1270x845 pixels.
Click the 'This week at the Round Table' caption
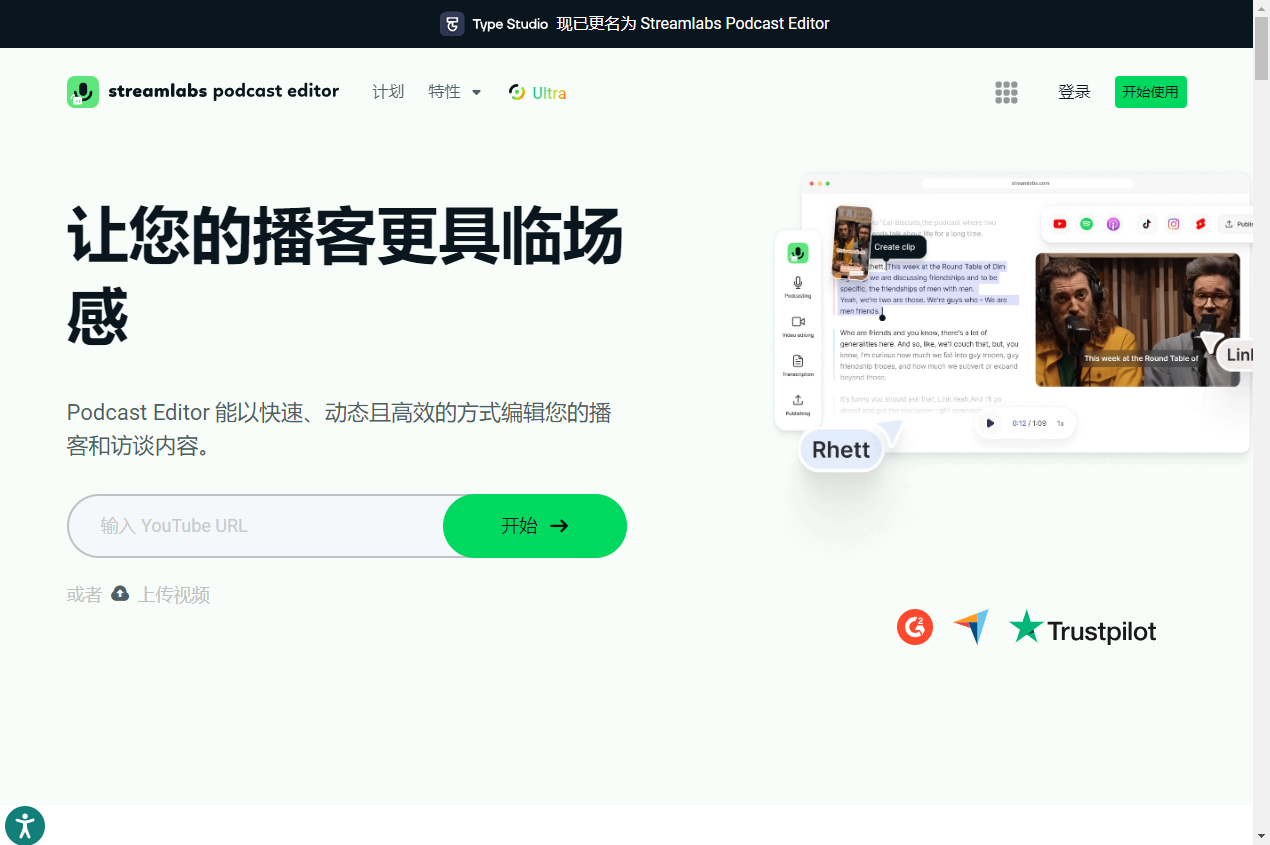point(1140,358)
